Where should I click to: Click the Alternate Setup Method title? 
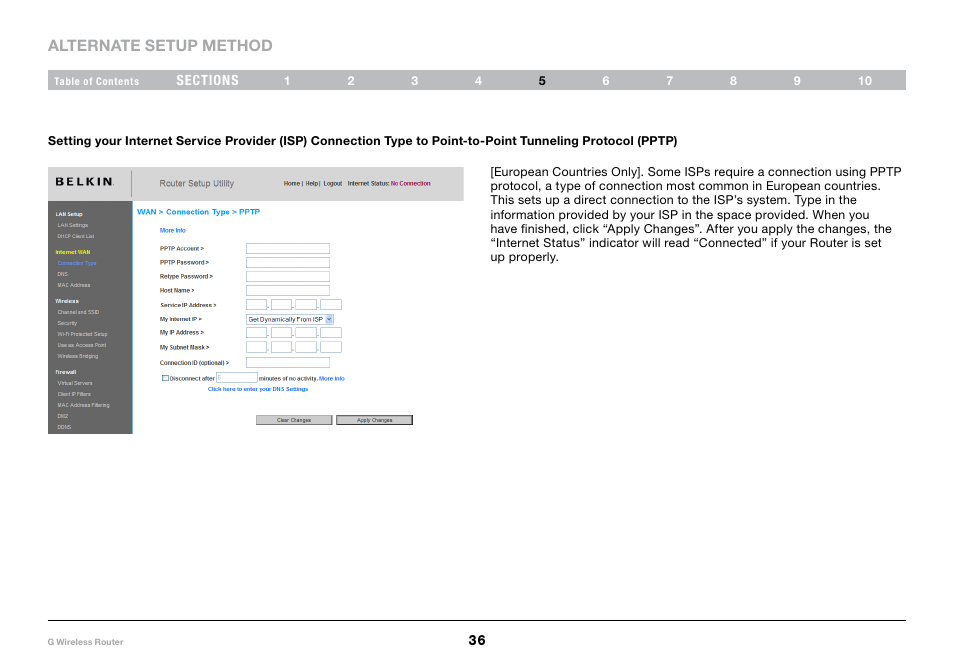pos(160,46)
